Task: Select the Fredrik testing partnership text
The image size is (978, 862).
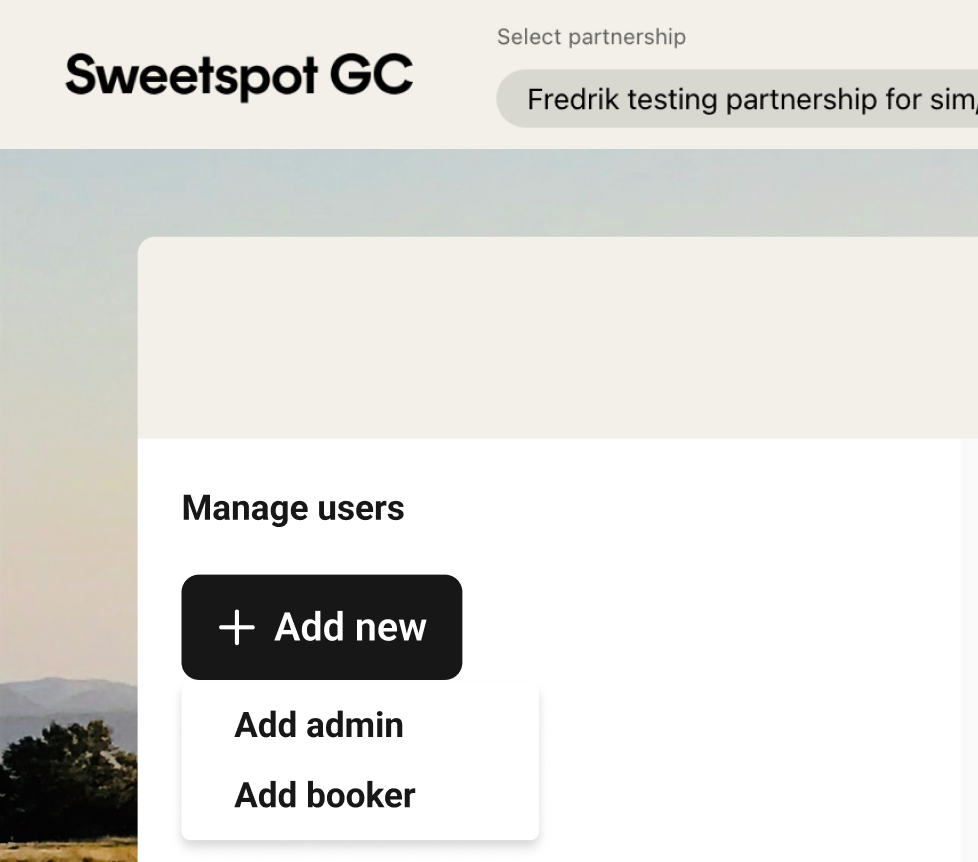Action: click(752, 99)
